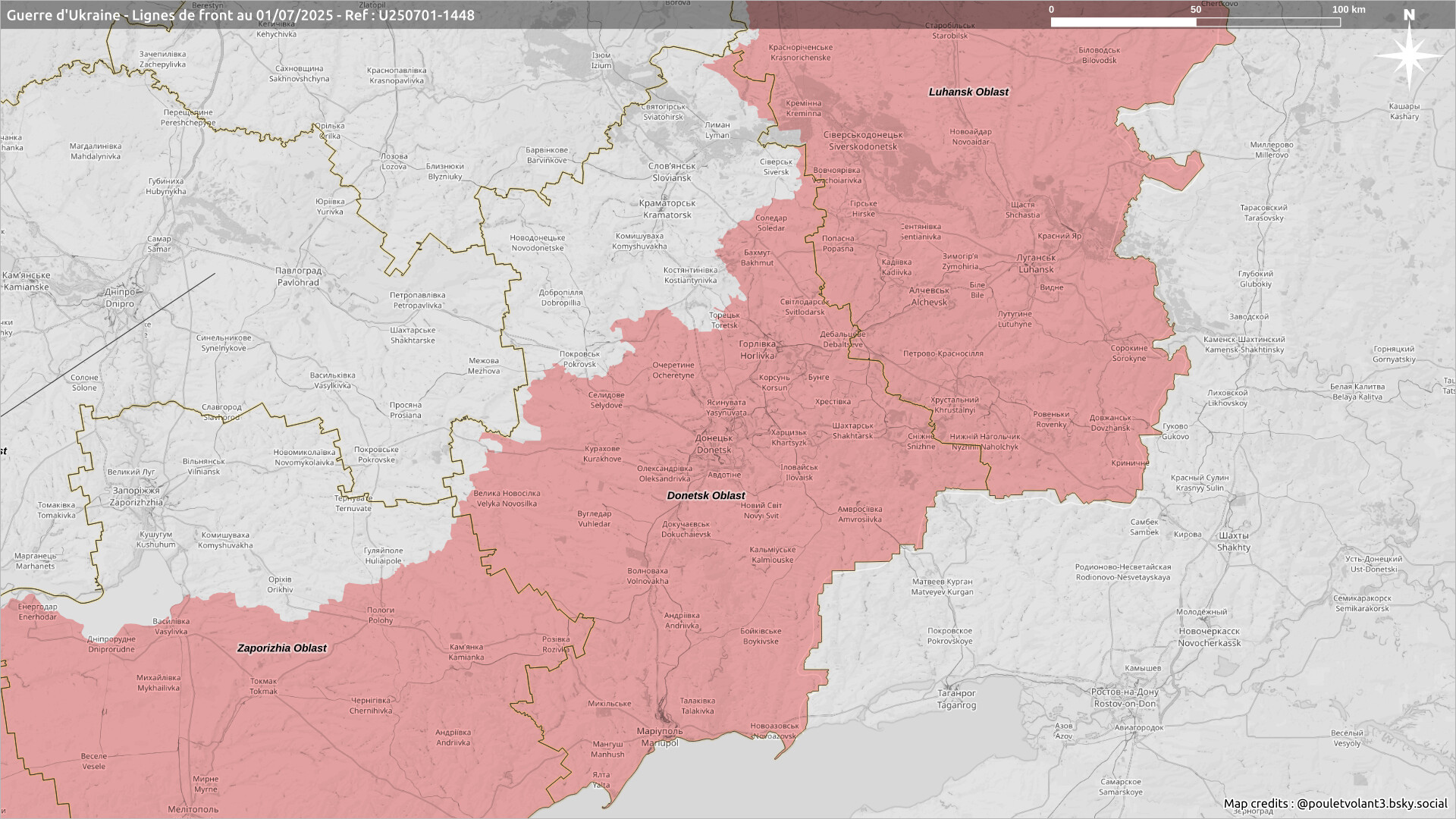1456x819 pixels.
Task: Click the Soledar label
Action: click(771, 223)
